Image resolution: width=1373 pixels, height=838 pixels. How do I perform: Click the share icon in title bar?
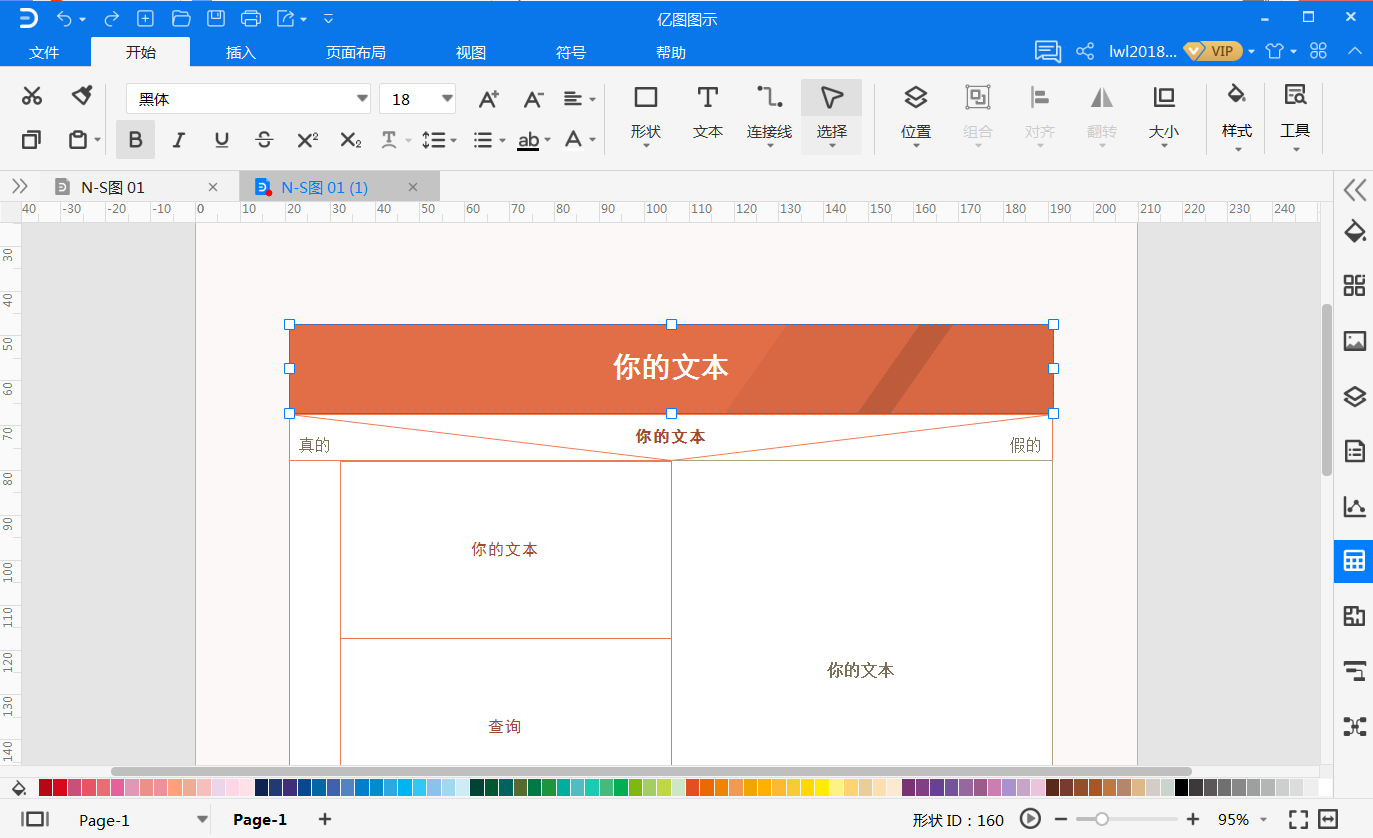coord(1085,51)
